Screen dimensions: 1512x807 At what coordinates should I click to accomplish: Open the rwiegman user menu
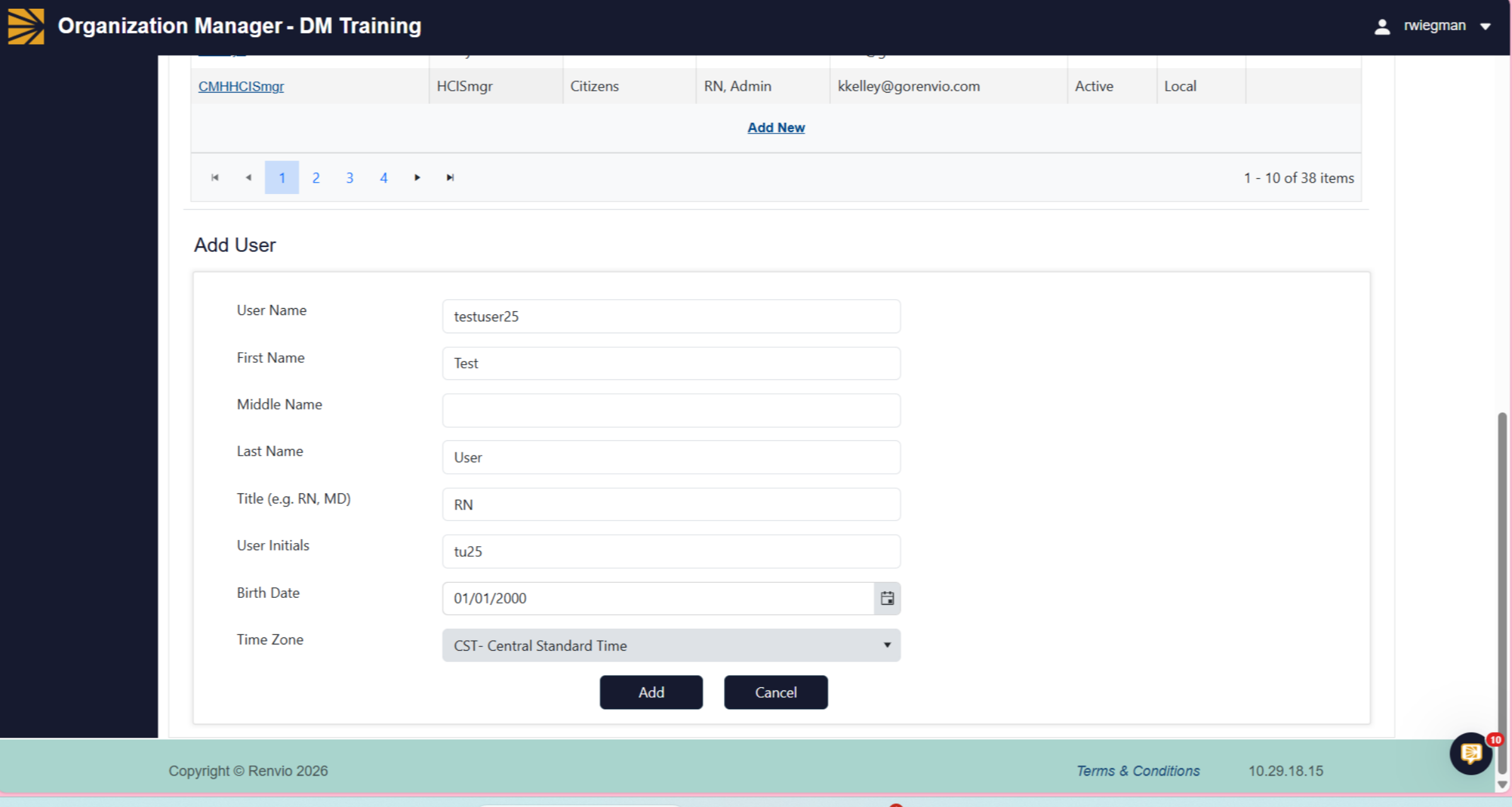[1434, 26]
